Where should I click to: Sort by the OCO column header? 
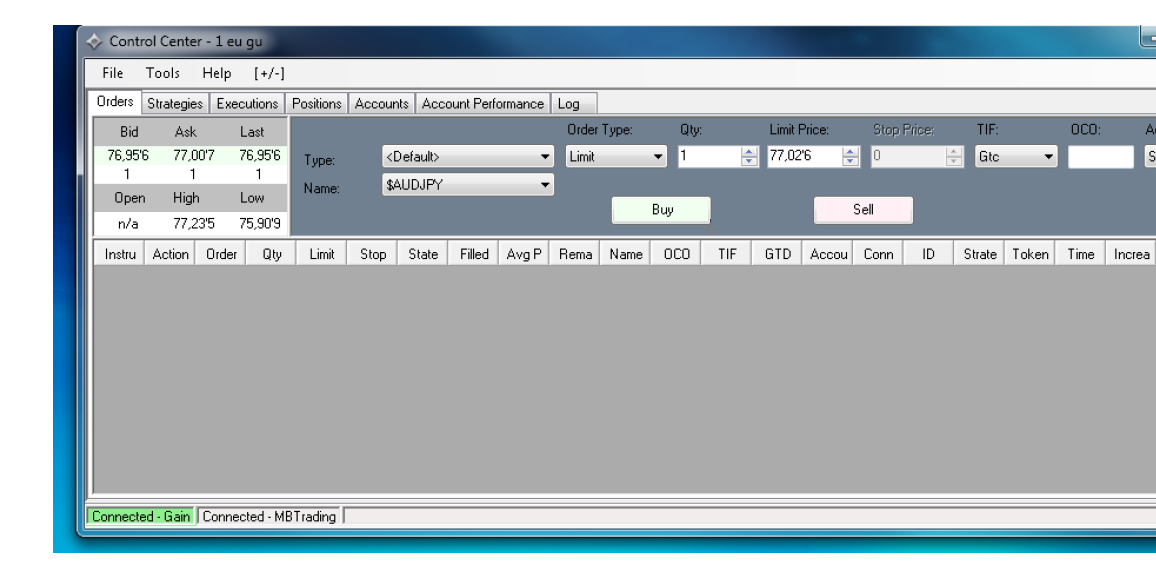point(676,254)
